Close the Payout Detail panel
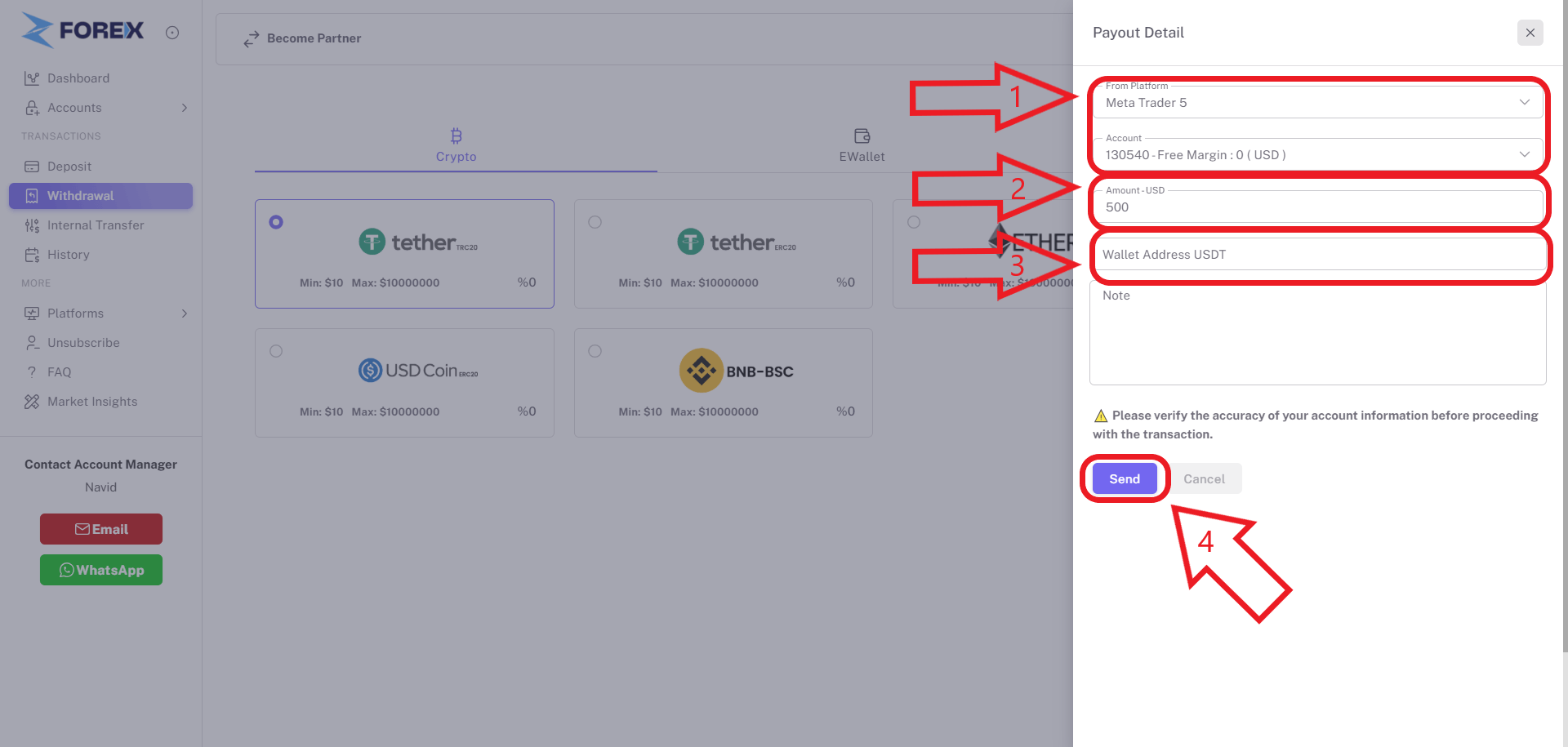This screenshot has height=747, width=1568. (x=1530, y=33)
